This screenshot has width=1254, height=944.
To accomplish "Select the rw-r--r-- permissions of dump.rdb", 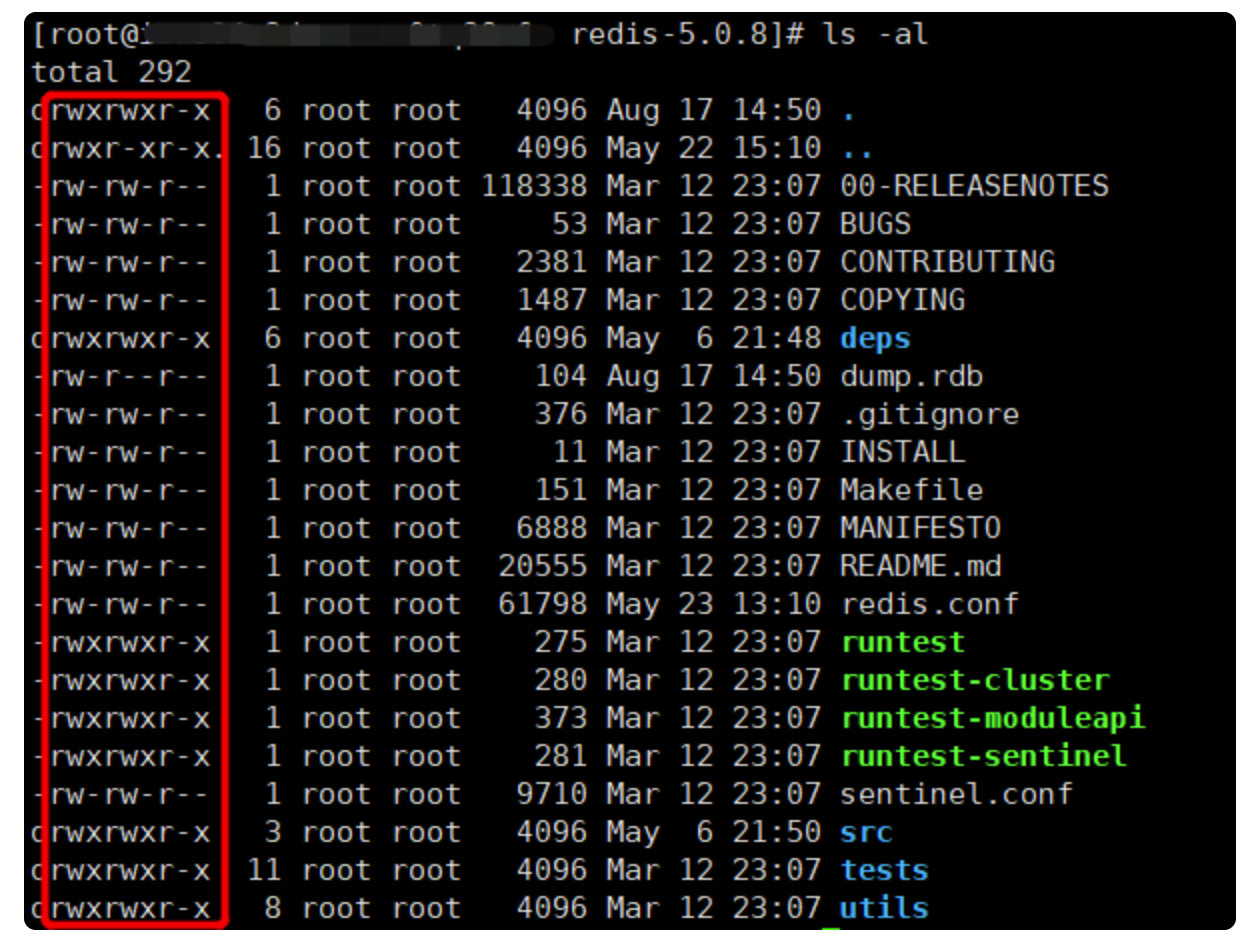I will [x=130, y=376].
